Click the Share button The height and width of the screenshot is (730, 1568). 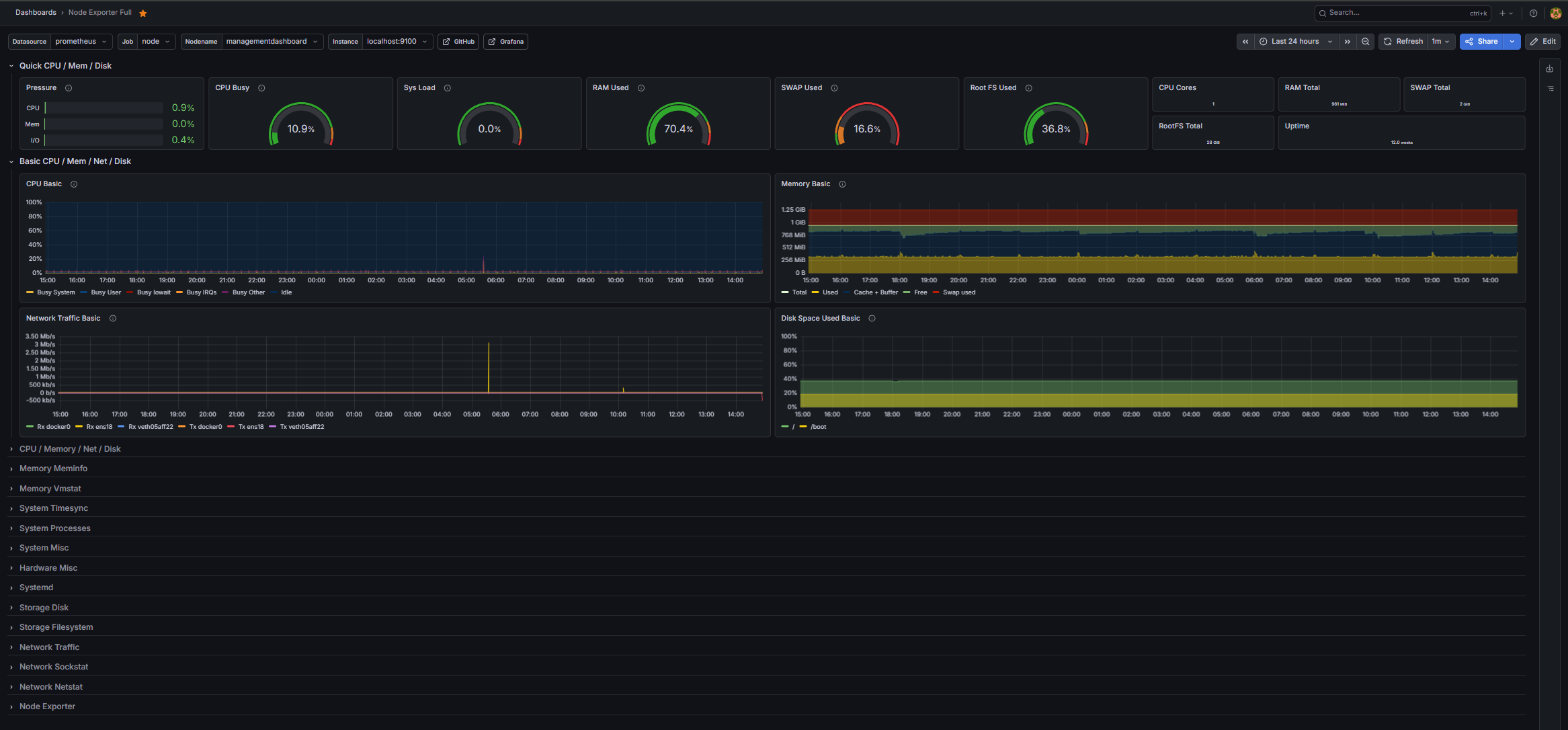click(1482, 42)
